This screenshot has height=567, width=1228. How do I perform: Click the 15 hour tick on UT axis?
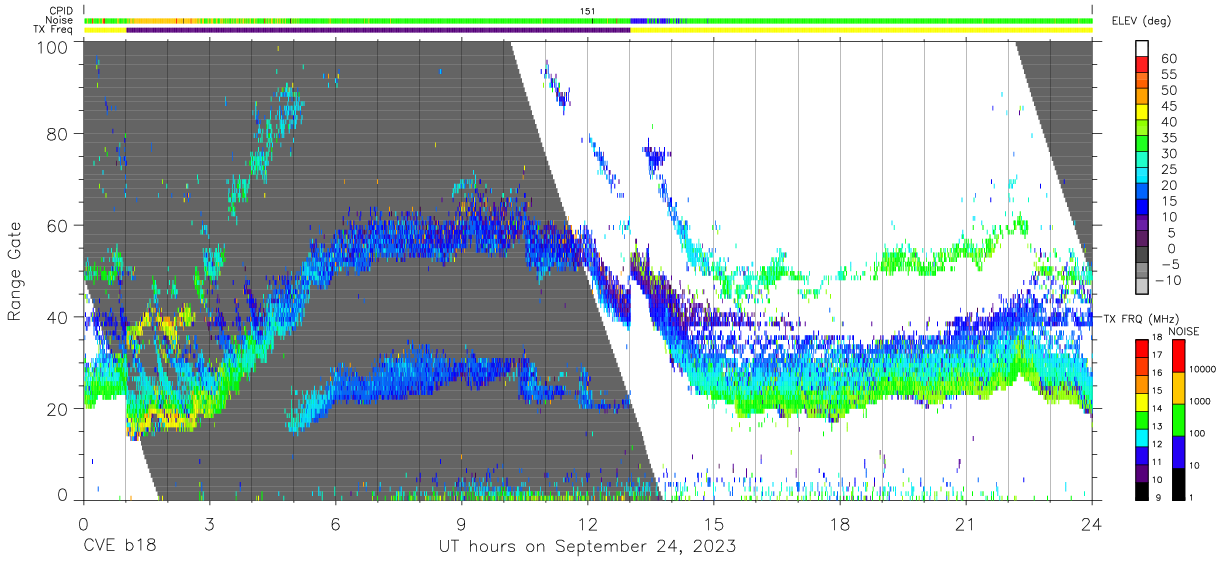pos(713,523)
